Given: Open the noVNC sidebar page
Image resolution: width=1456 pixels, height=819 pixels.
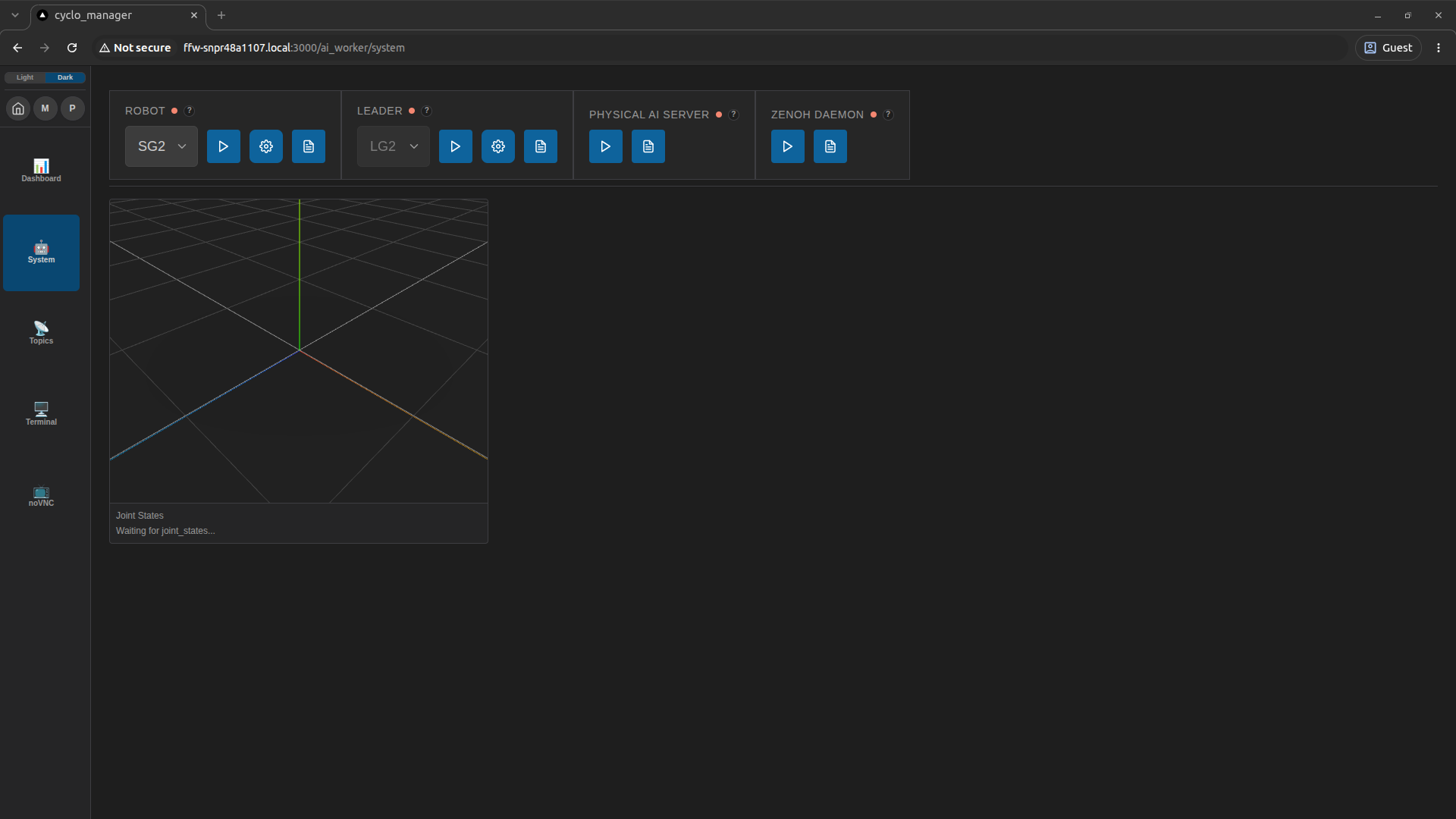Looking at the screenshot, I should point(41,496).
